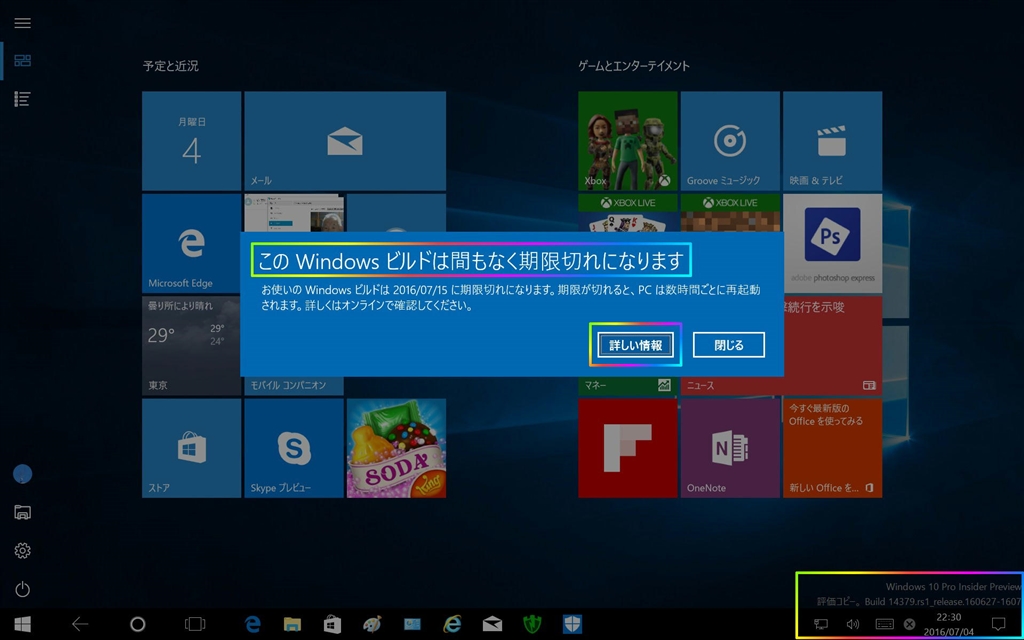Open the hamburger menu at top left
The image size is (1024, 640).
coord(22,23)
